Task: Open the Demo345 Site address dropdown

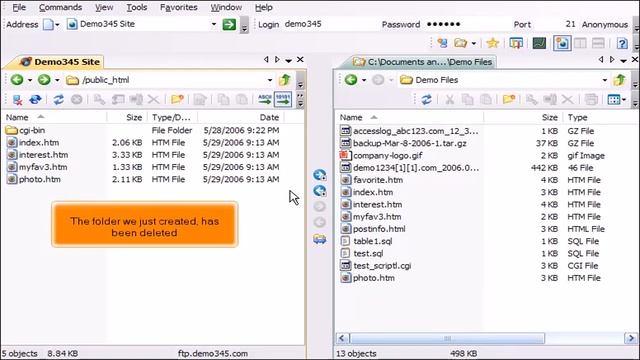Action: (213, 24)
